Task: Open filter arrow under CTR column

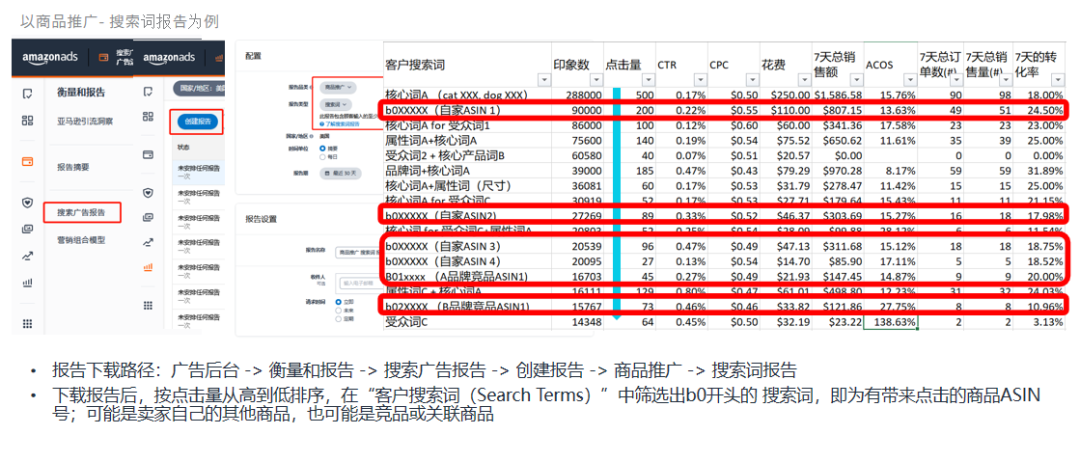Action: [700, 80]
